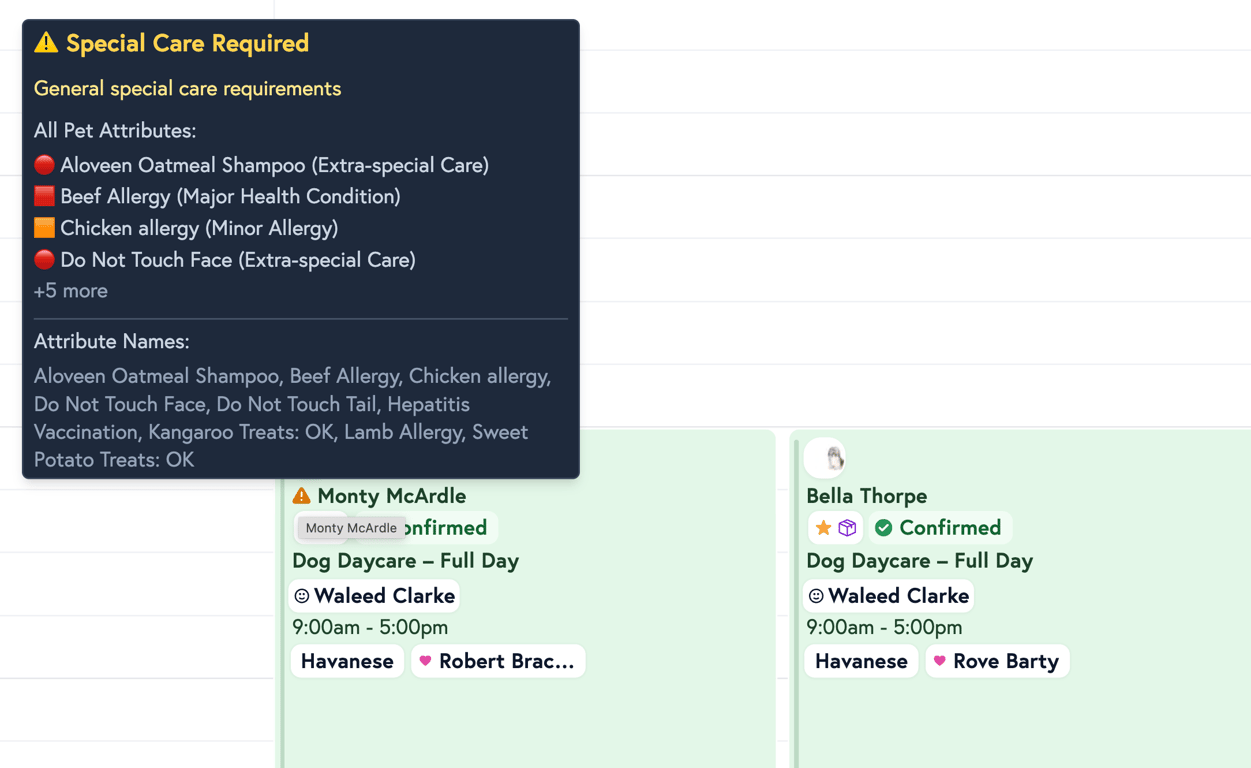The width and height of the screenshot is (1251, 768).
Task: Click the pink heart icon beside Robert Brac…
Action: coord(426,661)
